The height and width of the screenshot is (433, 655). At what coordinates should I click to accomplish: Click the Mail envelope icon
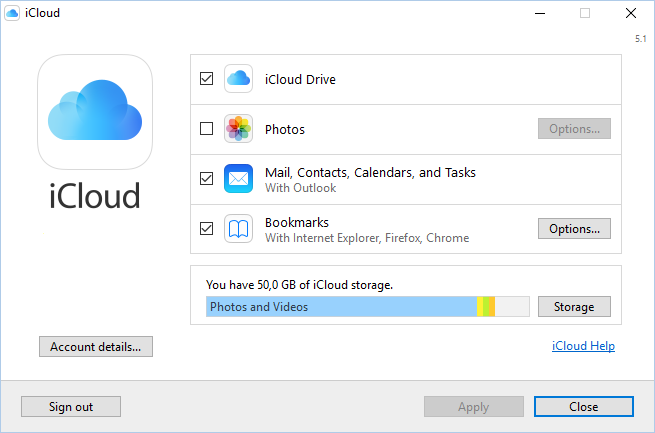[238, 179]
